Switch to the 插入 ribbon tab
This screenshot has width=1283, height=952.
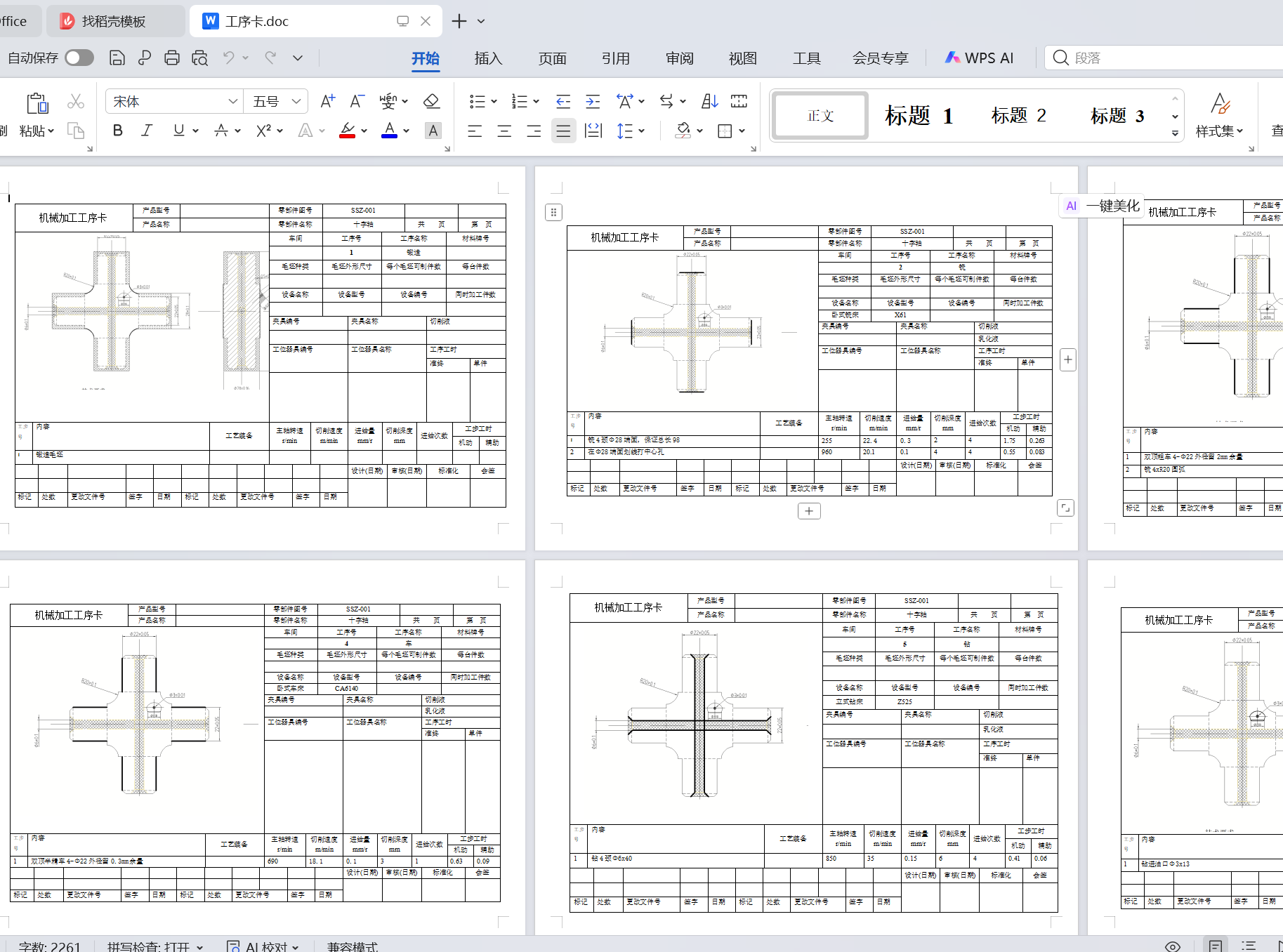click(488, 58)
